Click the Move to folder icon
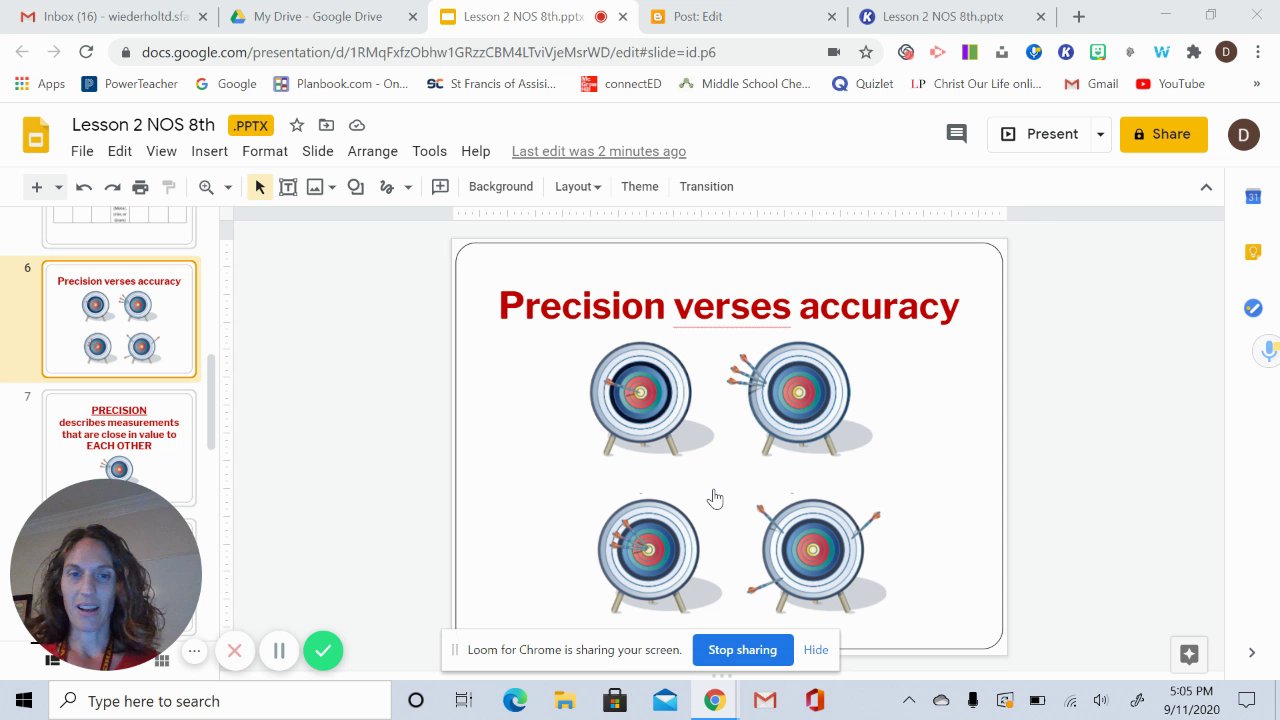 [326, 125]
